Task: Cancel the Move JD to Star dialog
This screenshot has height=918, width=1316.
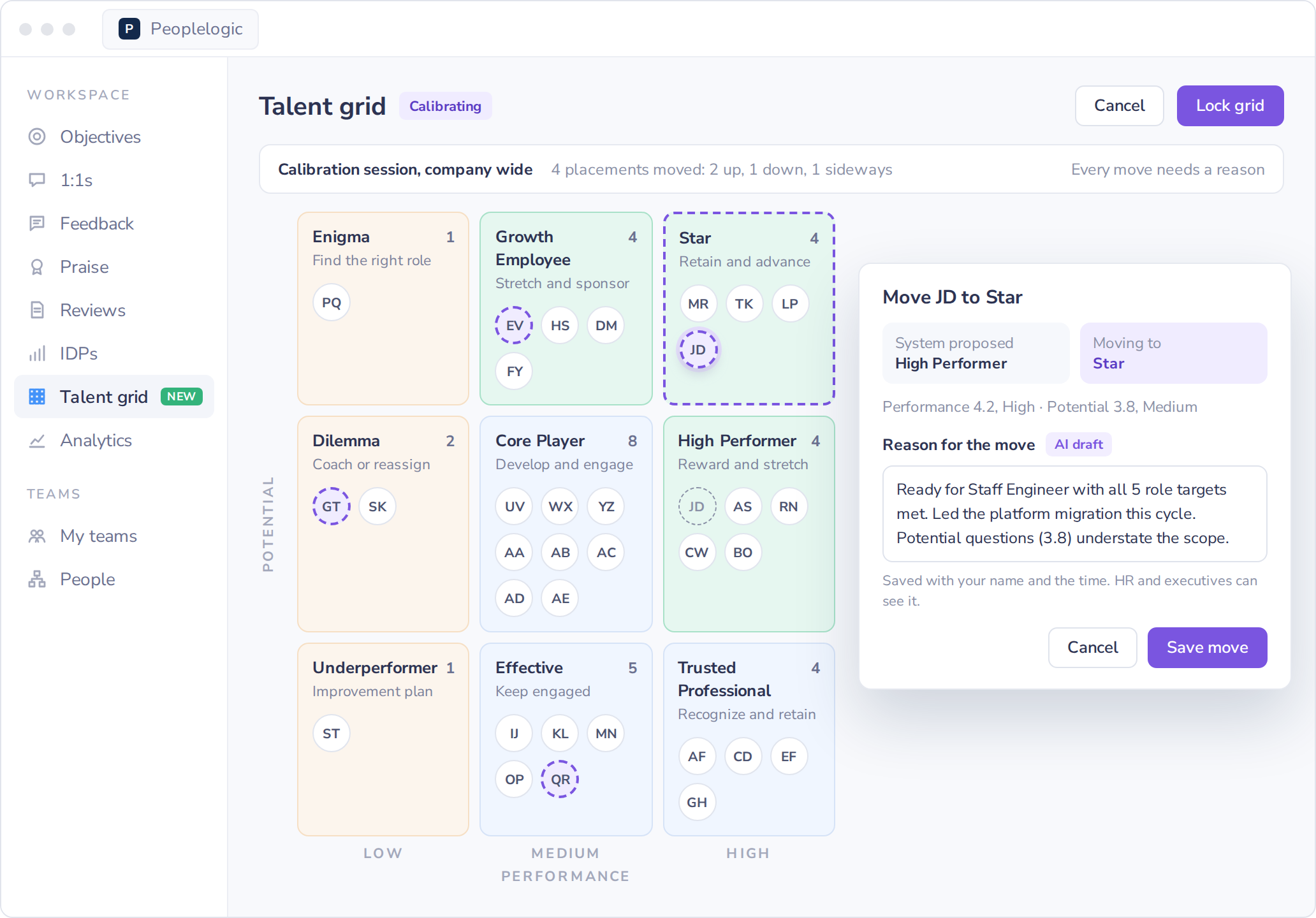Action: 1092,648
